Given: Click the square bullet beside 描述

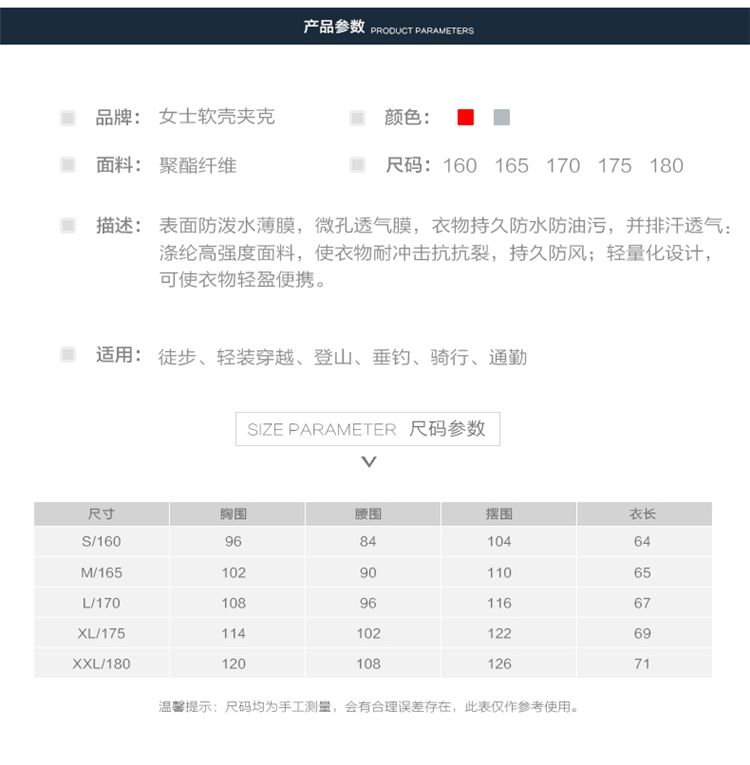Looking at the screenshot, I should 68,226.
